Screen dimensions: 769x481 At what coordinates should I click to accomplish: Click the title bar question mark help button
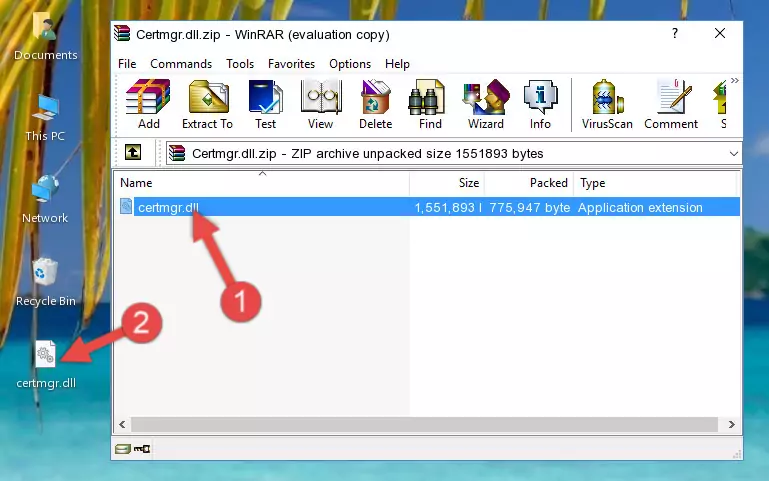tap(675, 33)
